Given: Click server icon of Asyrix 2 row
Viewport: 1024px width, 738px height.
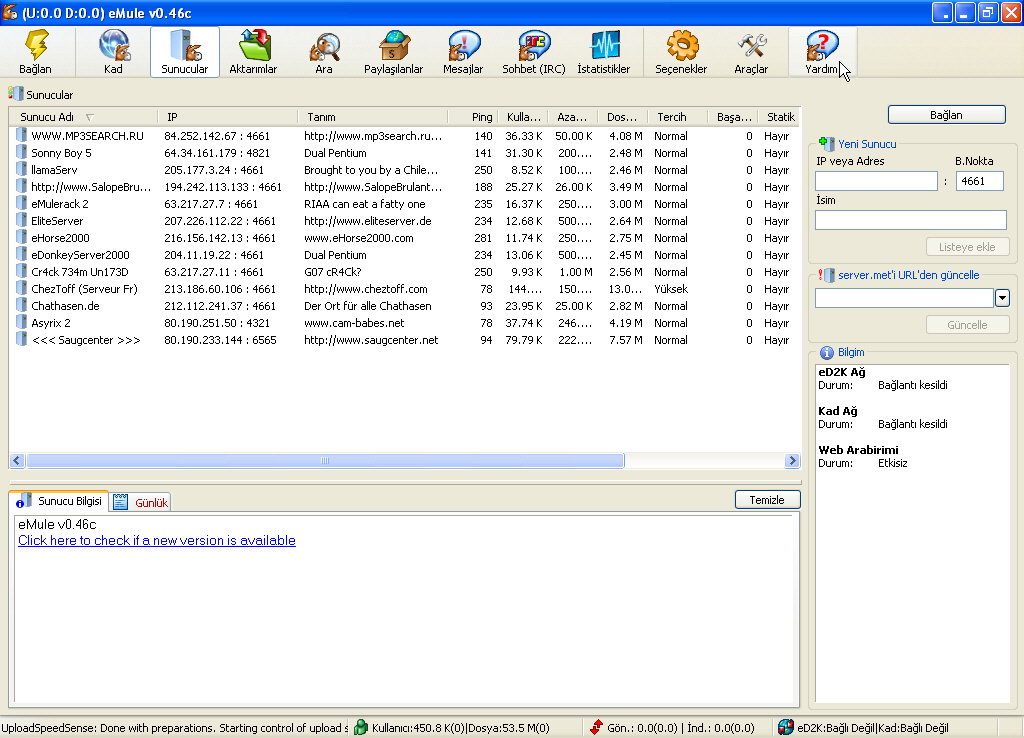Looking at the screenshot, I should pyautogui.click(x=22, y=323).
